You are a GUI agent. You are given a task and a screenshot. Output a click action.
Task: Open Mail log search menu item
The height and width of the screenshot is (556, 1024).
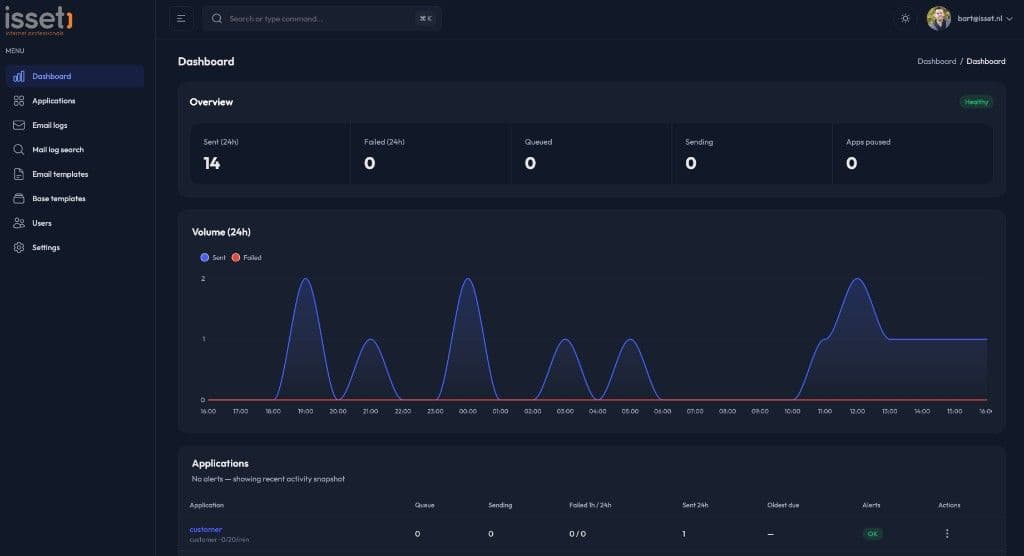tap(75, 150)
